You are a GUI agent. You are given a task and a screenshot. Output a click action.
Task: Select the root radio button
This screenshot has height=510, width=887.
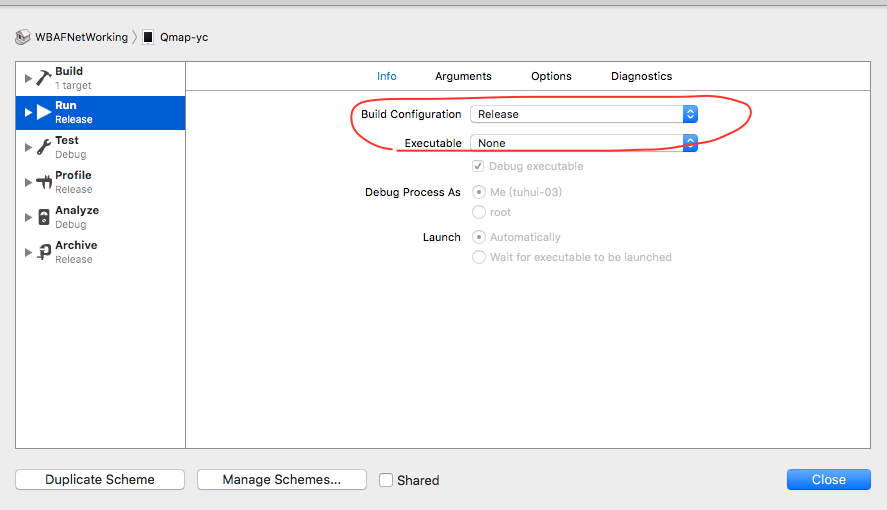479,212
